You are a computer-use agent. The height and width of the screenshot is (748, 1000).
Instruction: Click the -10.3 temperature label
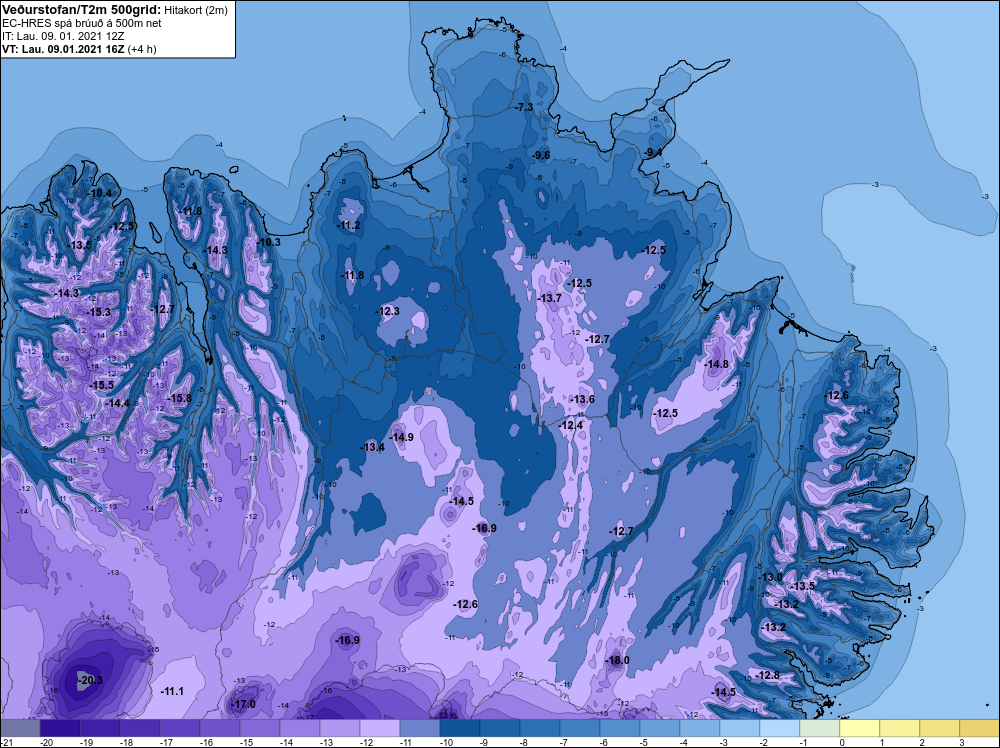[268, 242]
